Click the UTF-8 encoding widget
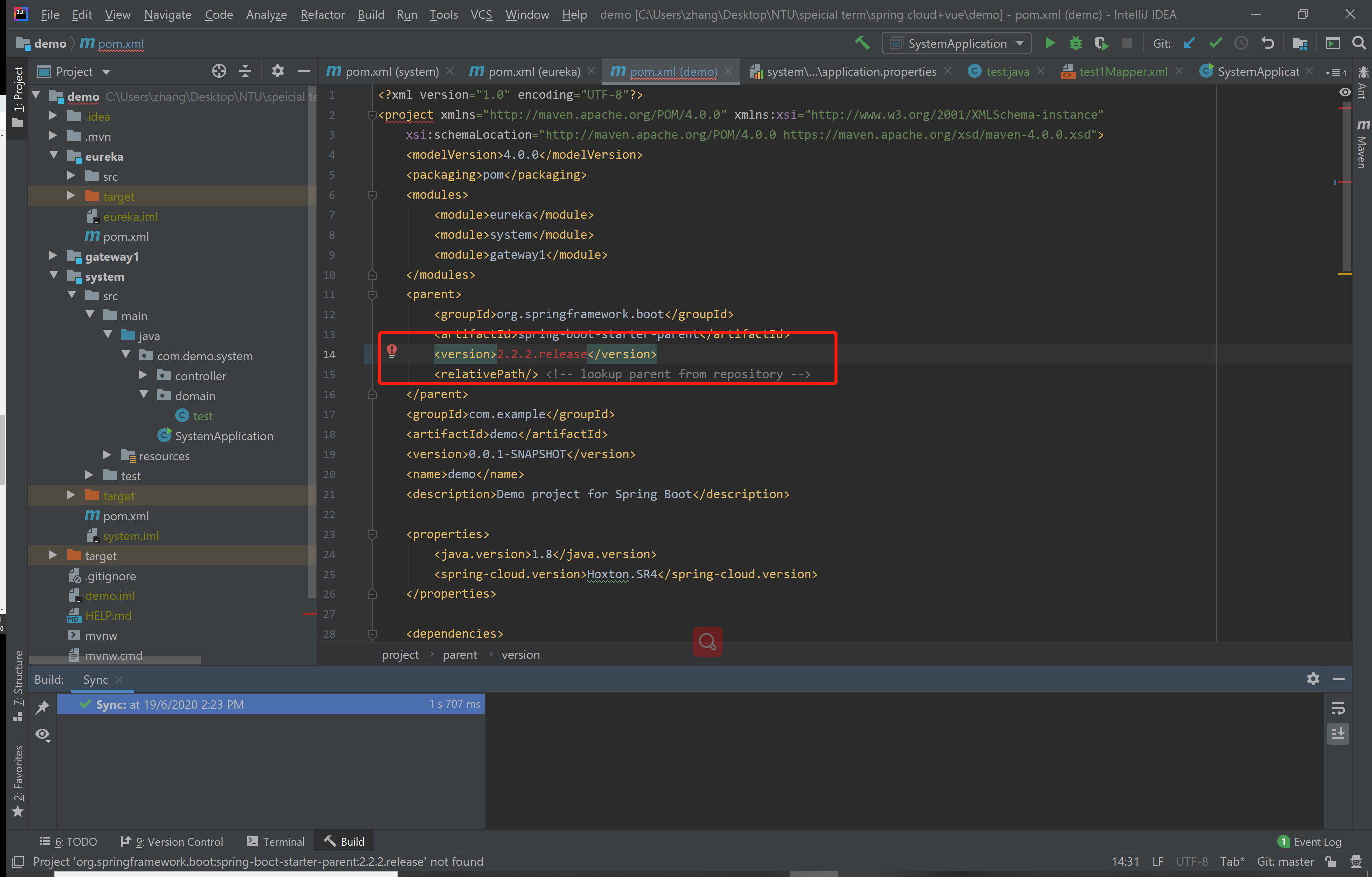The width and height of the screenshot is (1372, 877). (x=1192, y=861)
